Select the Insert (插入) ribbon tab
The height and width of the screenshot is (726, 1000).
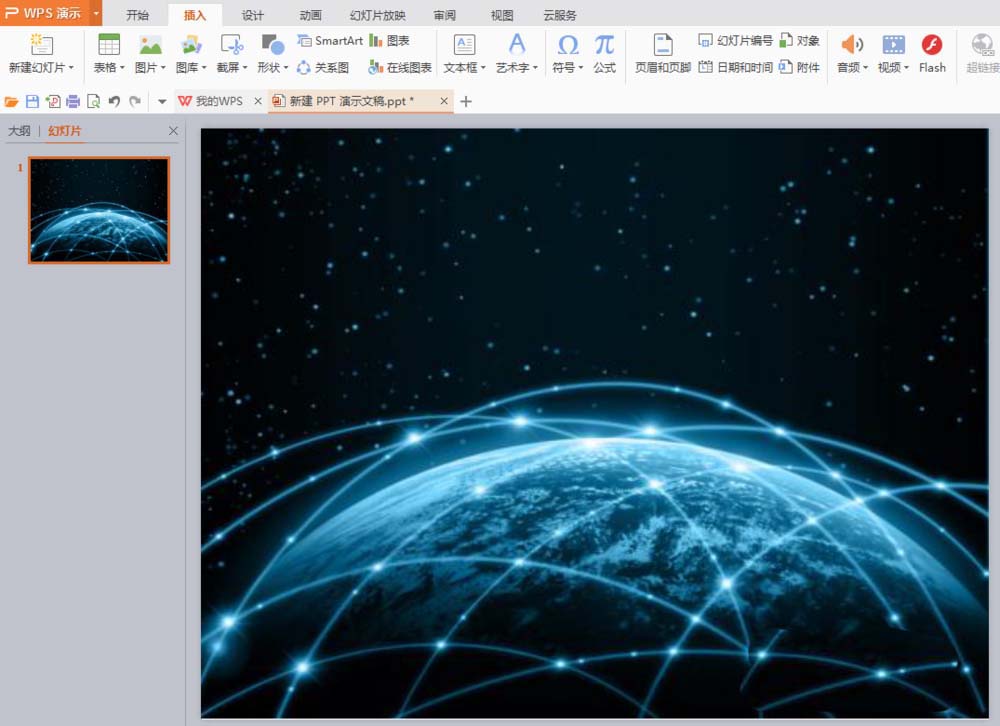point(195,15)
